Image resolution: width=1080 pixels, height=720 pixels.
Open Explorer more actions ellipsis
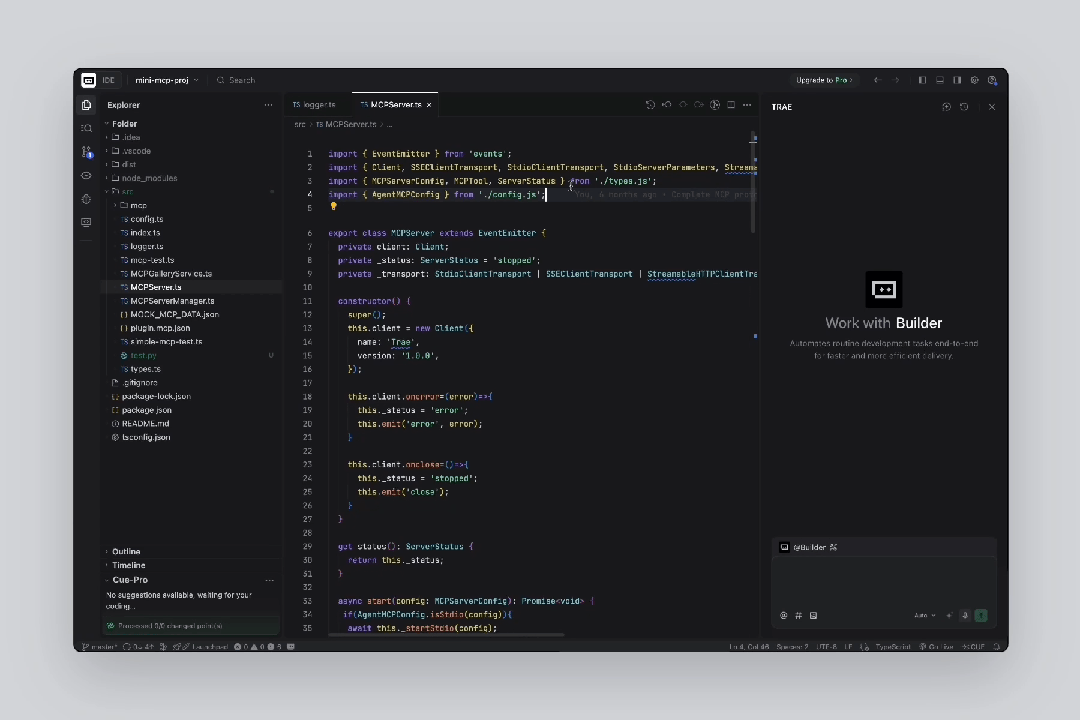point(269,105)
